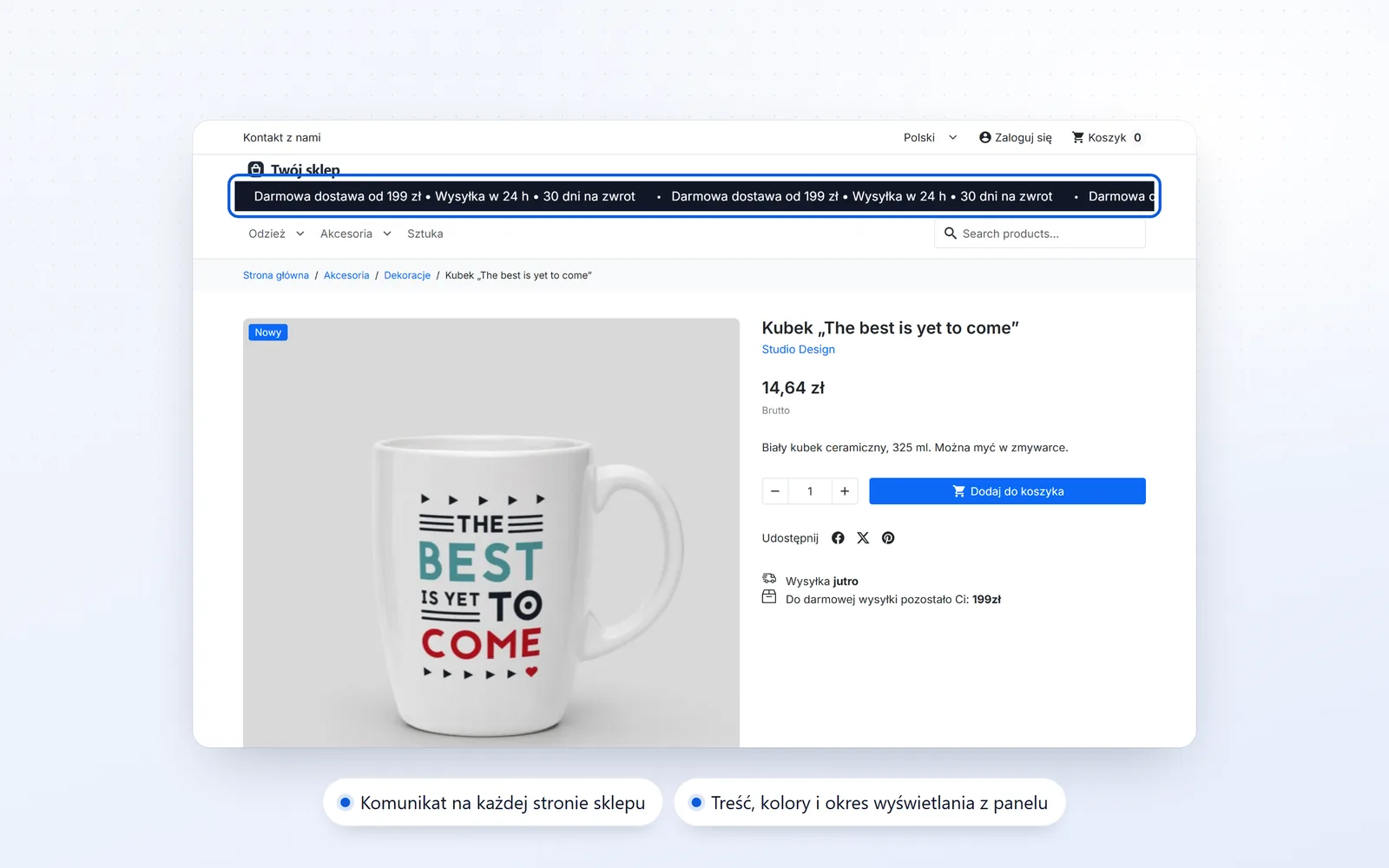Increase quantity with plus button
Viewport: 1389px width, 868px height.
[845, 491]
